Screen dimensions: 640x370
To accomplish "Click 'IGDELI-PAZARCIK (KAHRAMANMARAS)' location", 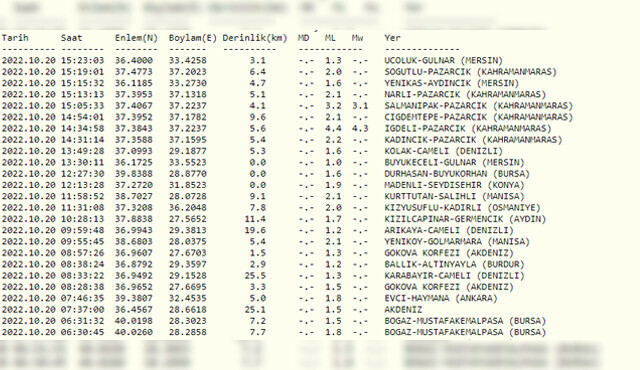I will point(468,129).
